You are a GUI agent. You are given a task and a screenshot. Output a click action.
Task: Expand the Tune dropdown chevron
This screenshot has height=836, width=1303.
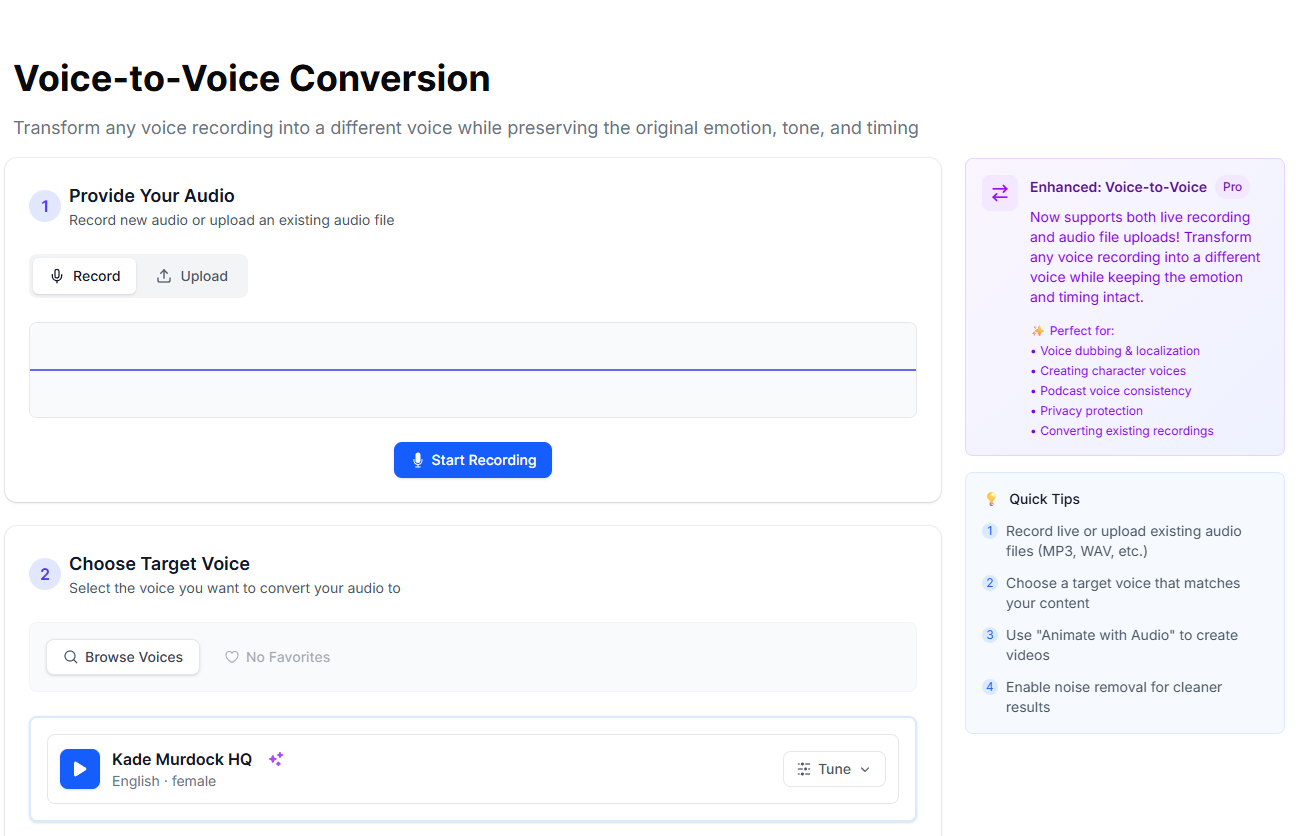[x=865, y=769]
